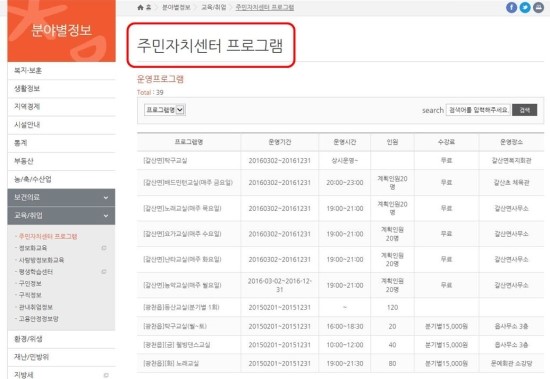Image resolution: width=550 pixels, height=379 pixels.
Task: Click the 인원 column header
Action: tap(392, 142)
